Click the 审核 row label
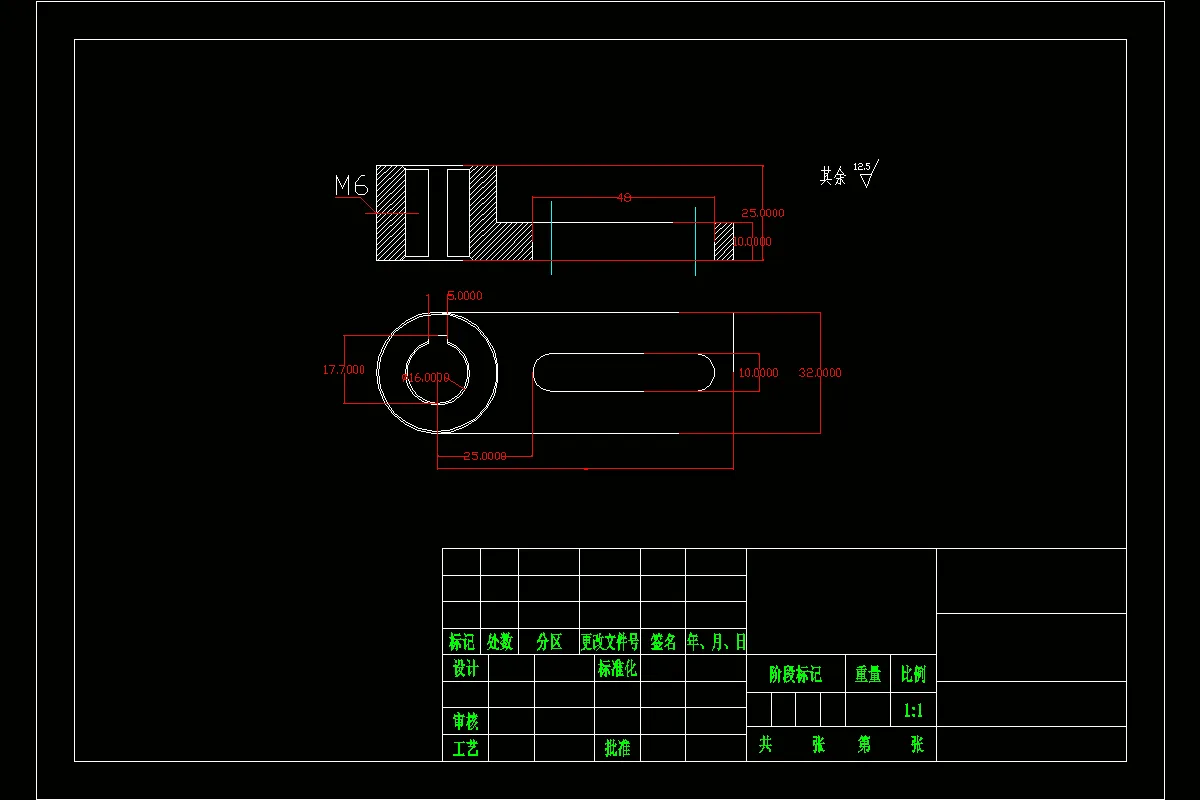The image size is (1200, 800). [x=466, y=721]
